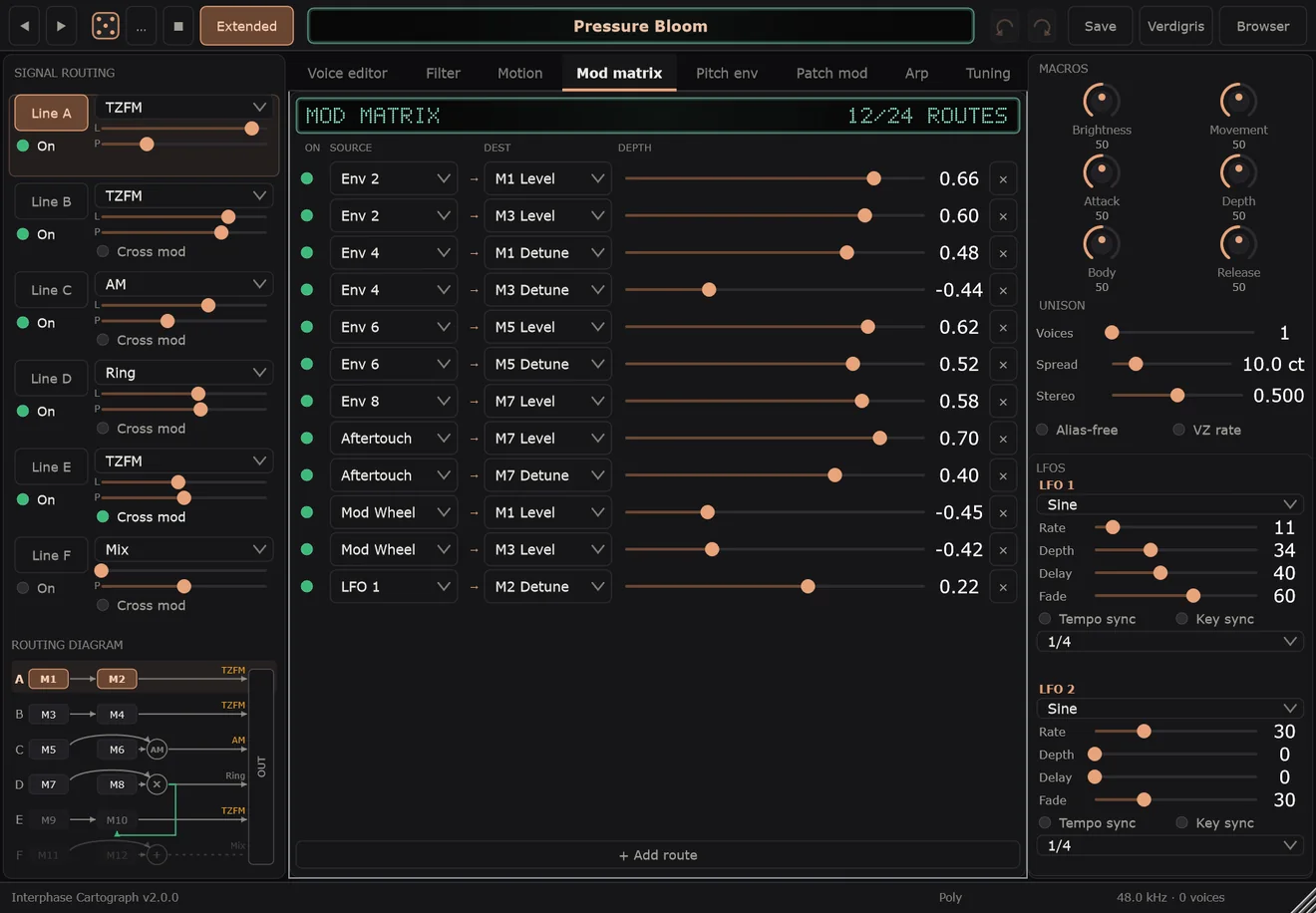
Task: Enable the Alias-free option
Action: 1077,430
